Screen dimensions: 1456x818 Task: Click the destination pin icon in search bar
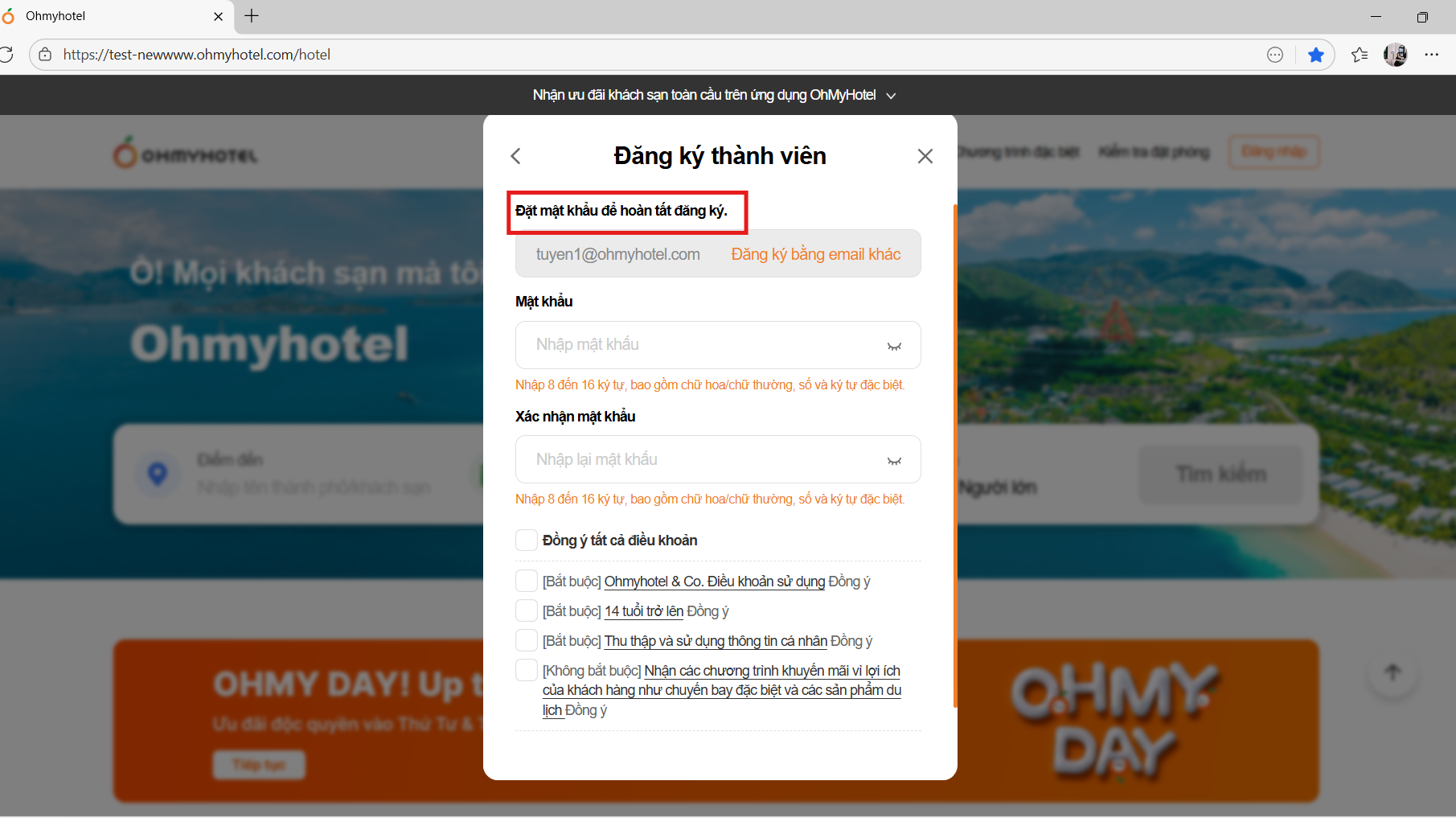click(x=158, y=473)
